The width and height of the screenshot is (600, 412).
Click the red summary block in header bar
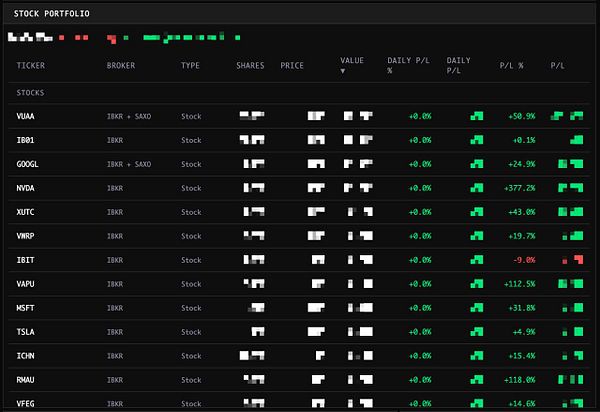[x=112, y=39]
